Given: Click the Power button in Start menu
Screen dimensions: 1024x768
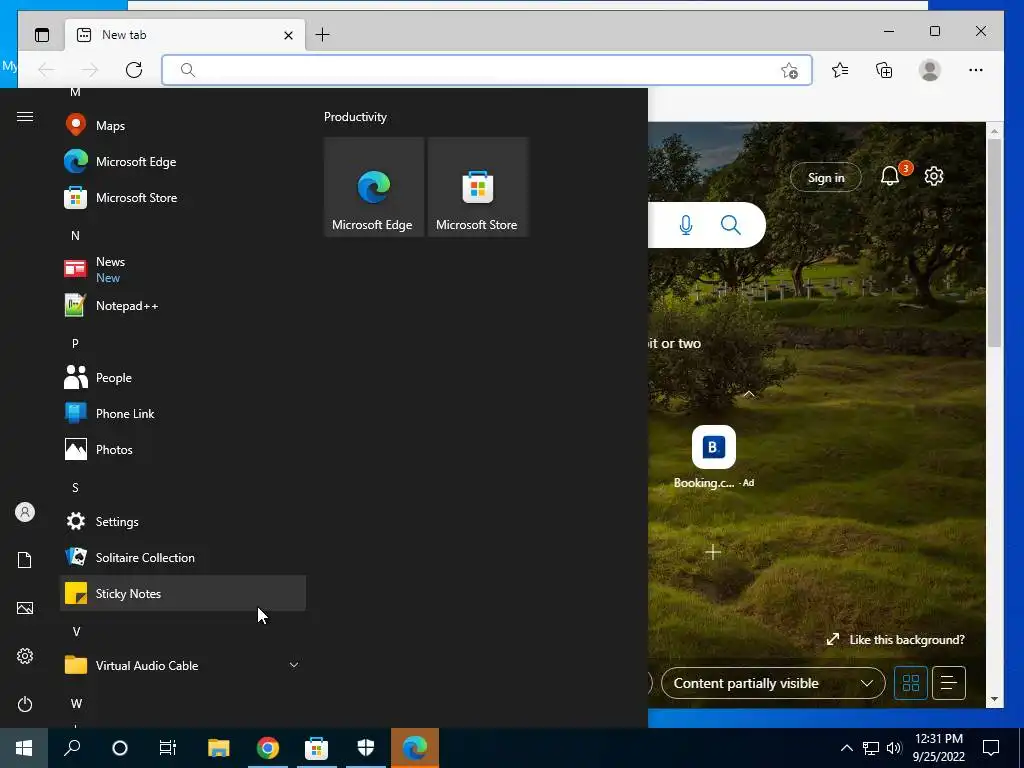Looking at the screenshot, I should [25, 704].
